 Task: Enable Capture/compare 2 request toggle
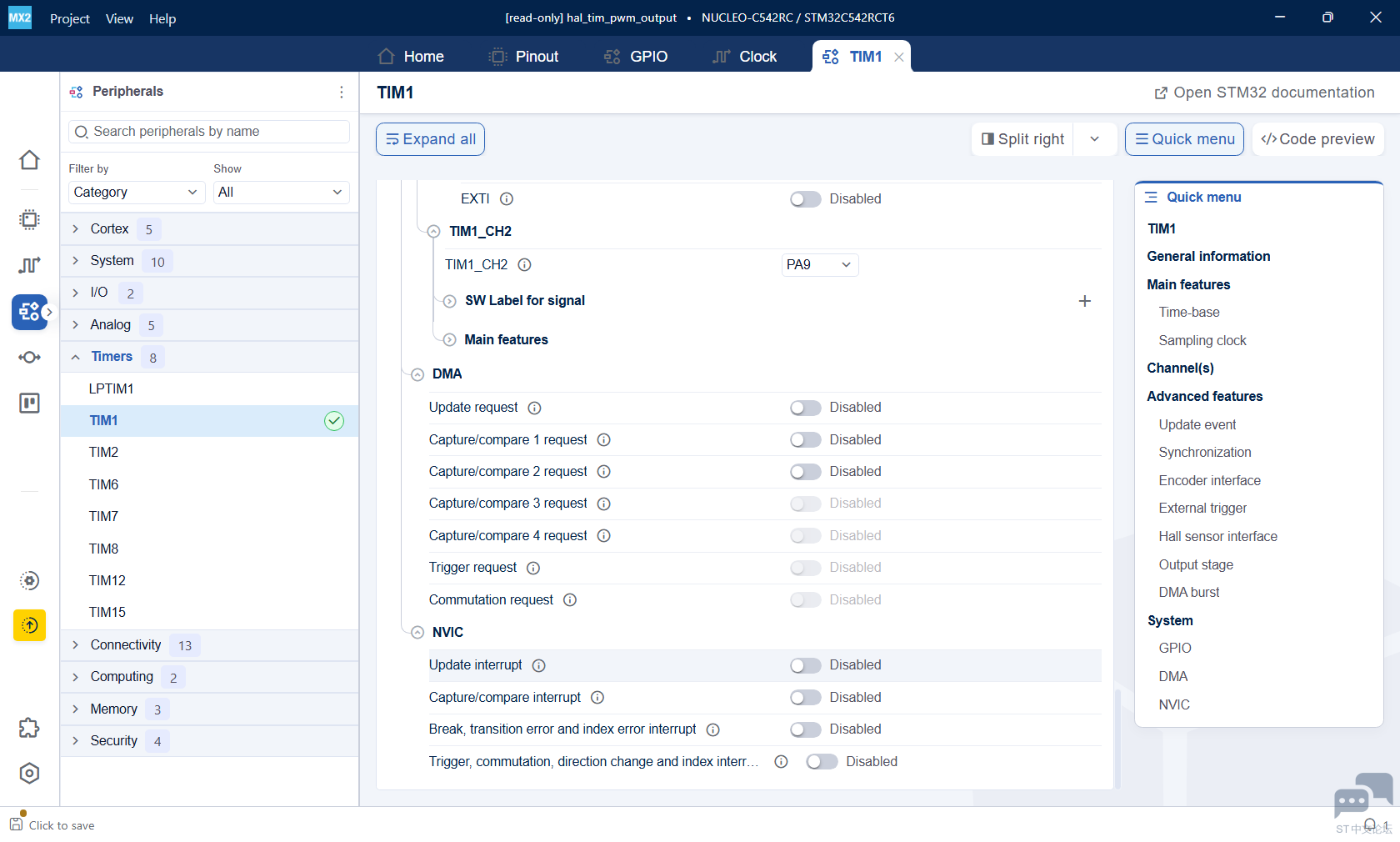[806, 472]
